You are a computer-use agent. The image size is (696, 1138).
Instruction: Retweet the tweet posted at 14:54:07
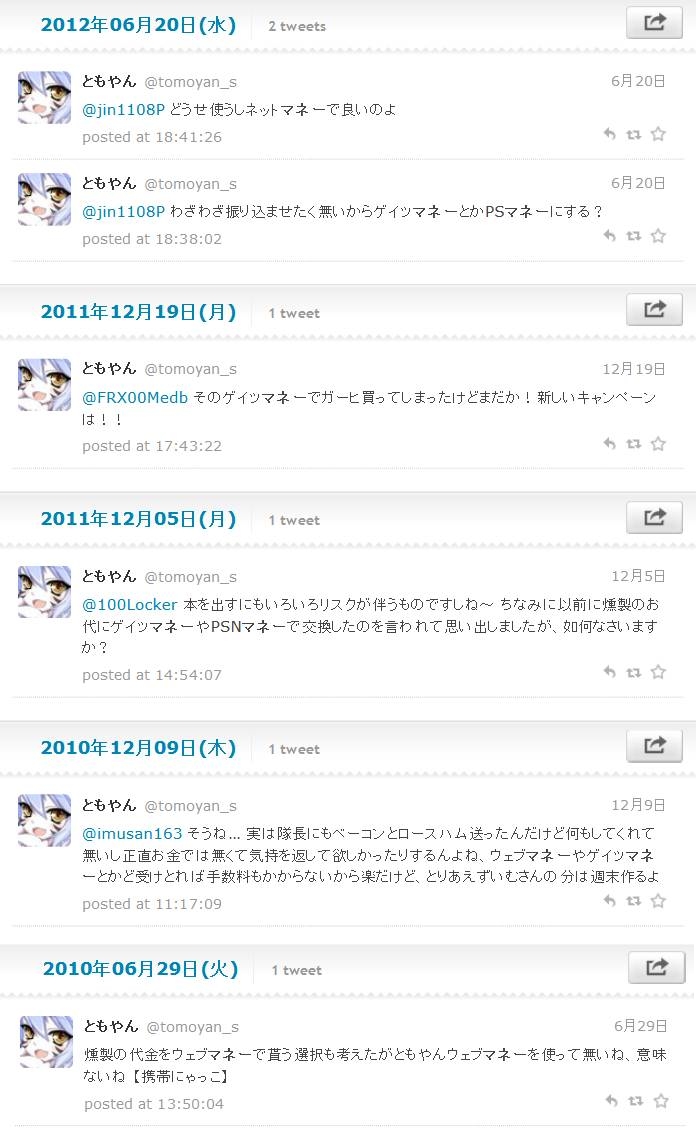(634, 672)
